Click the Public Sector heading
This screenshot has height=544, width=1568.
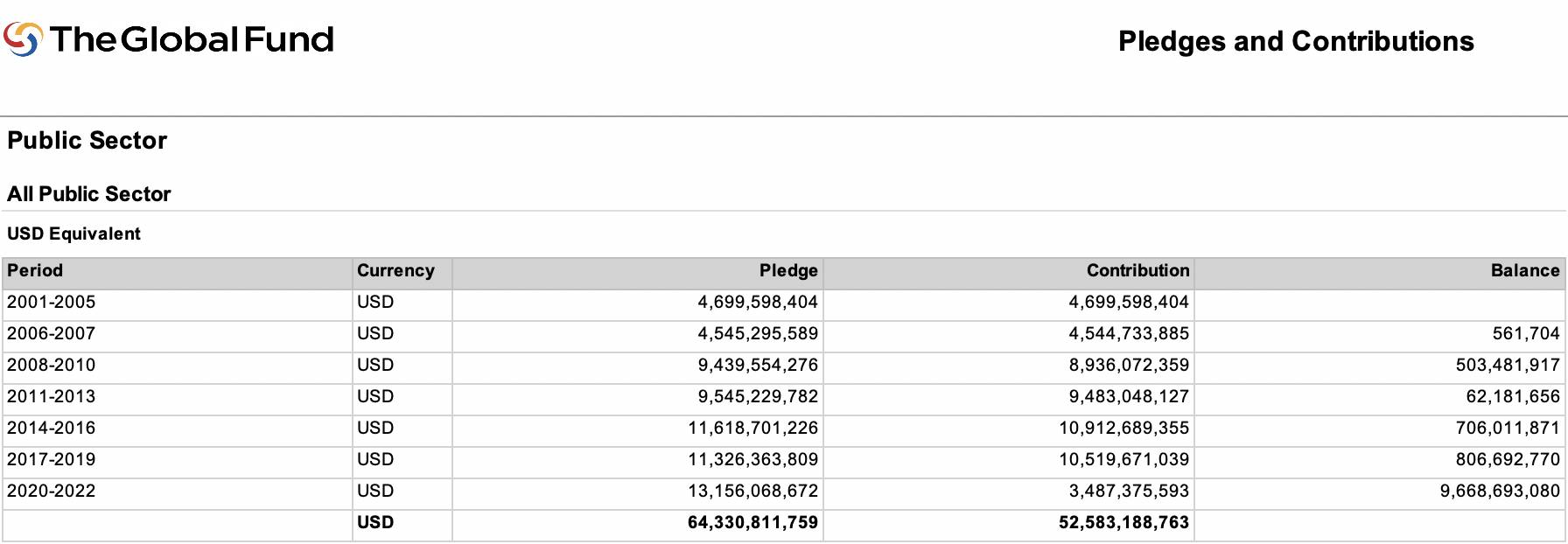coord(87,141)
